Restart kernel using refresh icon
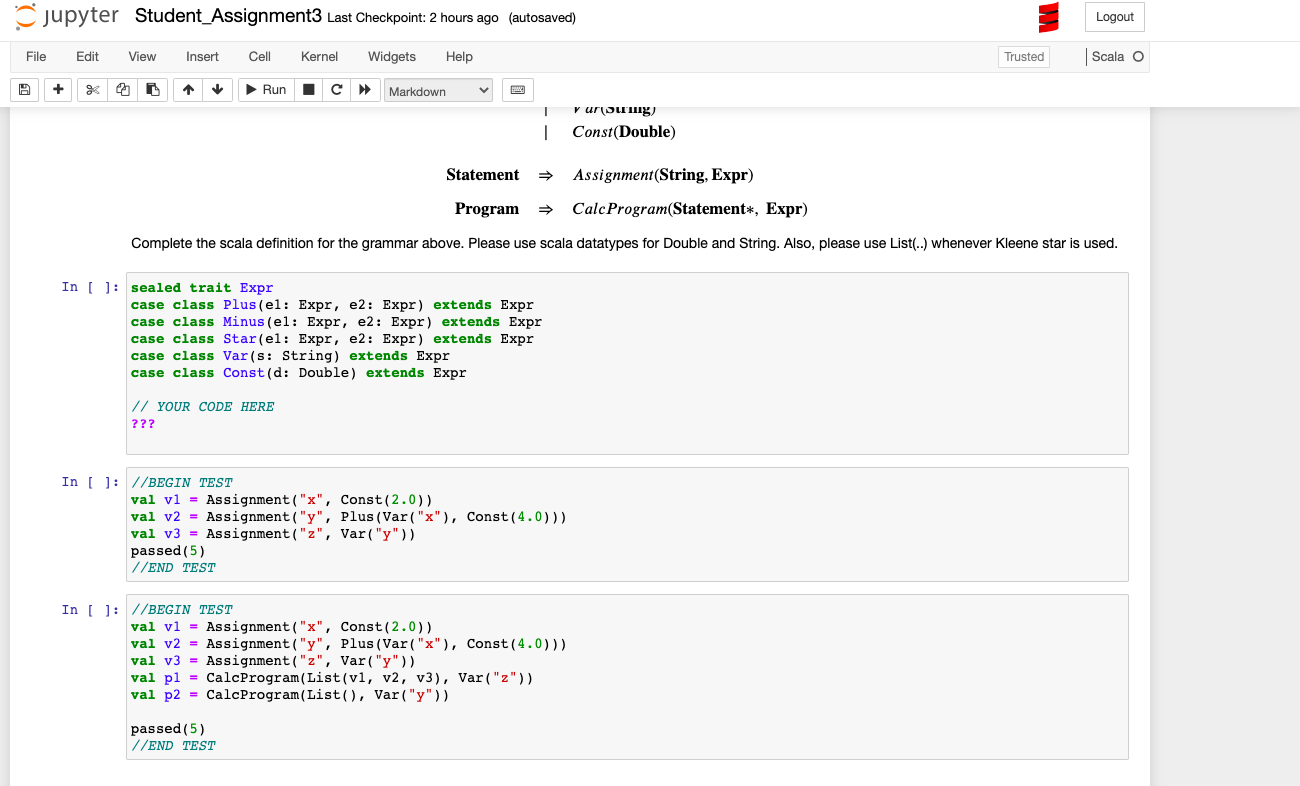The image size is (1300, 786). [337, 89]
